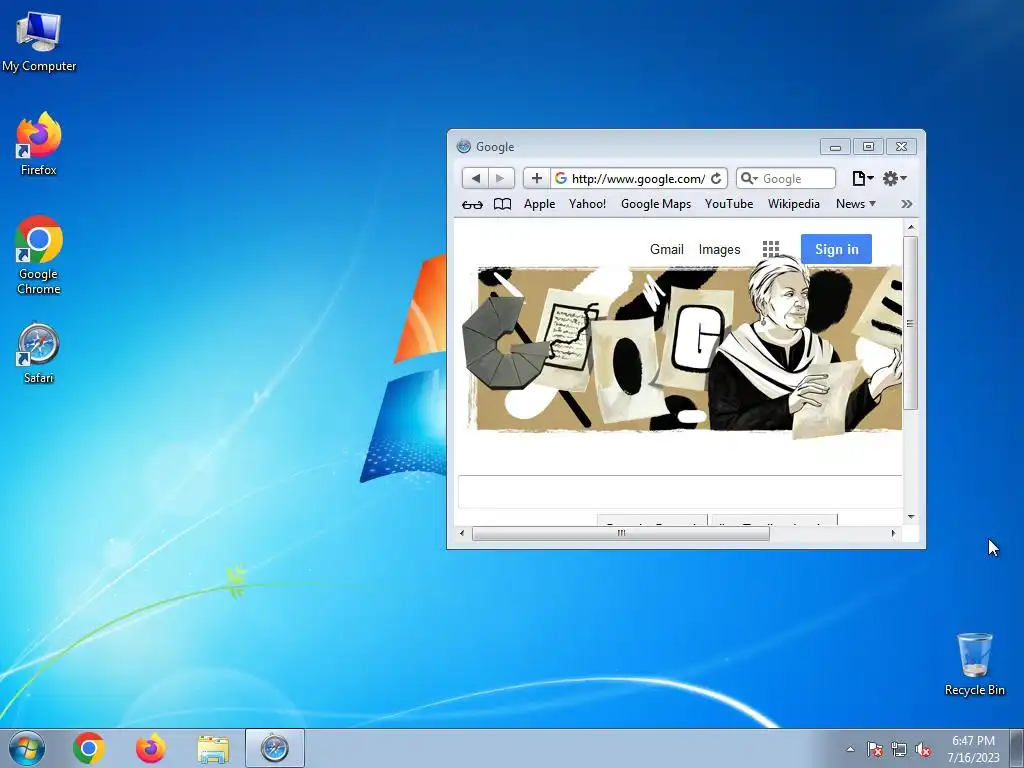
Task: Open Gmail link on Google page
Action: [667, 249]
